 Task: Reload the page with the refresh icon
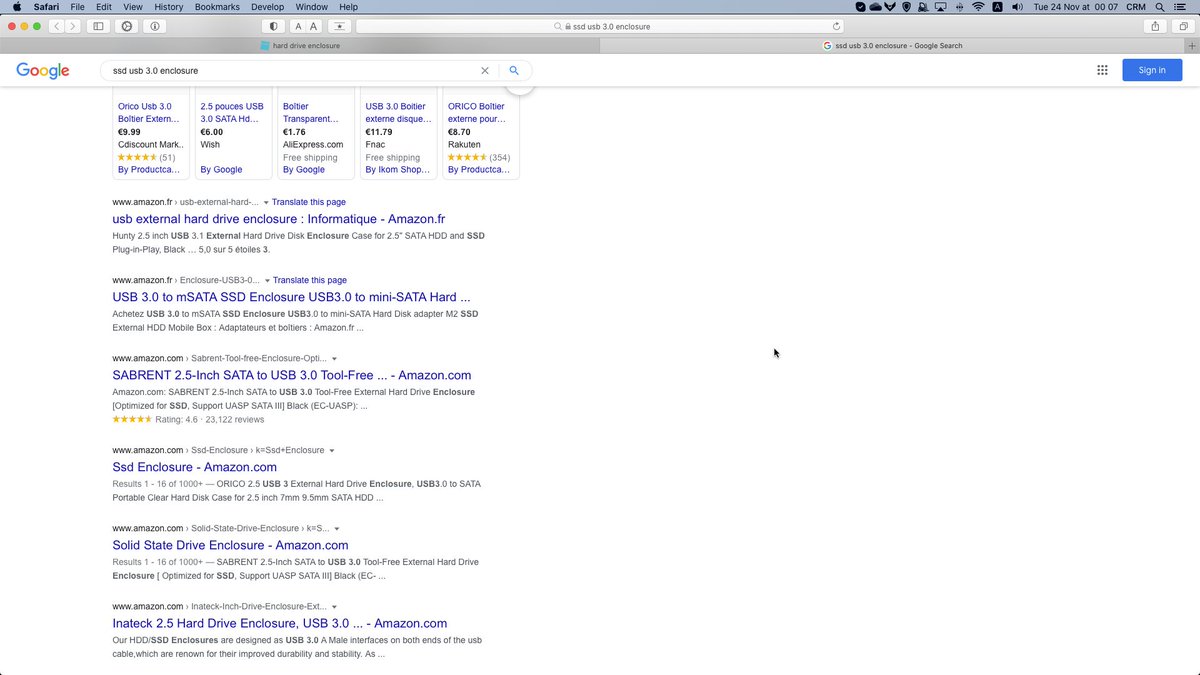point(837,26)
